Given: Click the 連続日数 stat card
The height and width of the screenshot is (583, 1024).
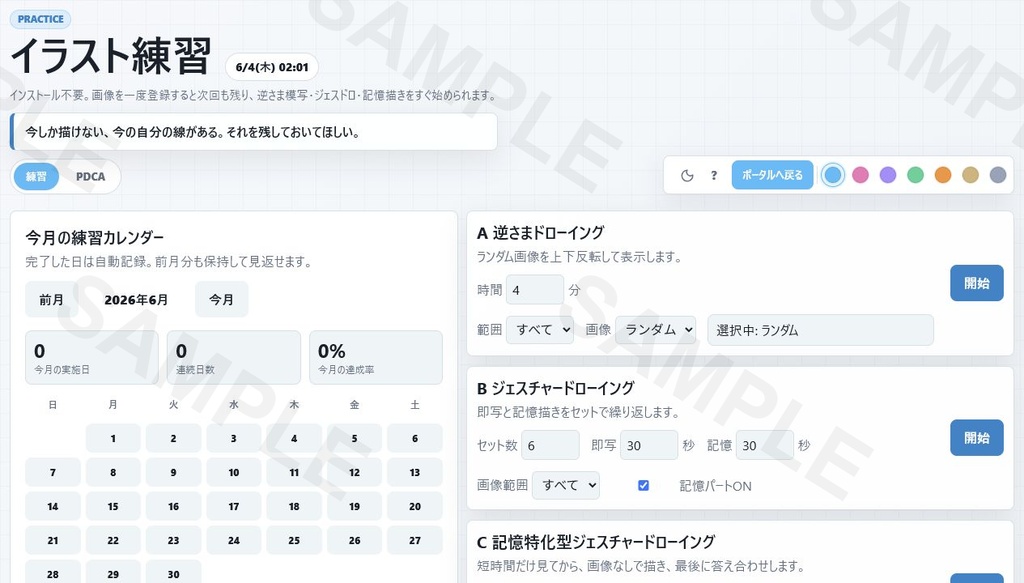Looking at the screenshot, I should pyautogui.click(x=234, y=358).
